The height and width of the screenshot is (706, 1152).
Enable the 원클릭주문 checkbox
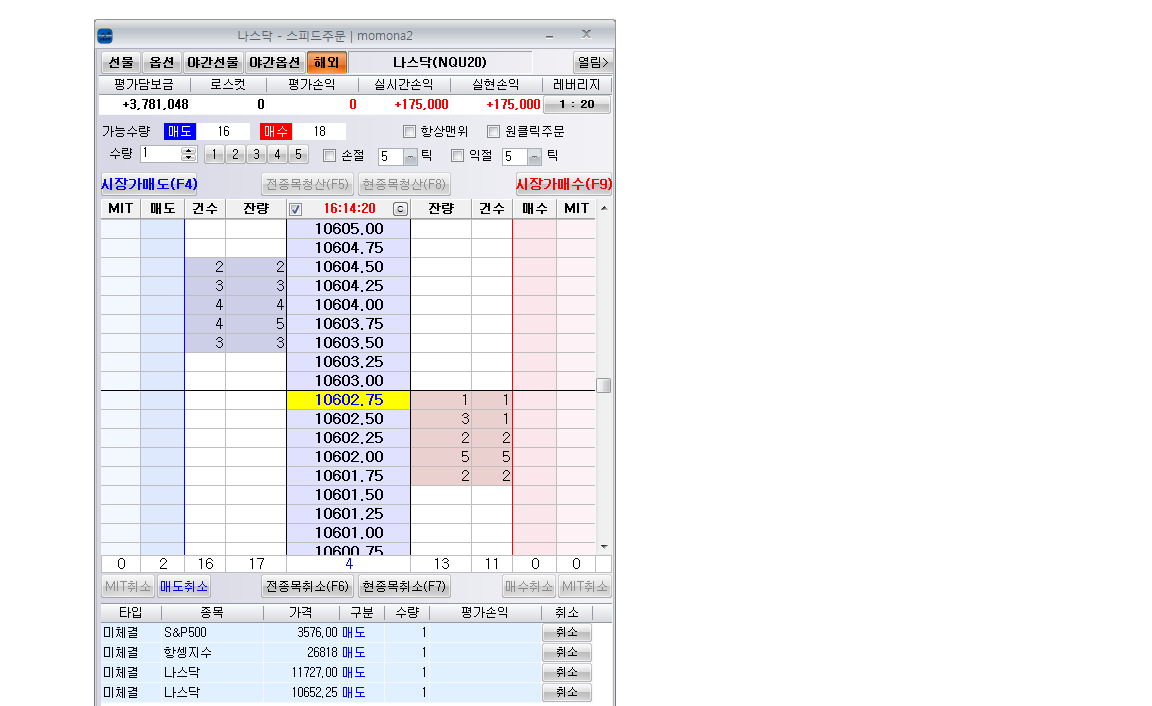click(x=493, y=131)
